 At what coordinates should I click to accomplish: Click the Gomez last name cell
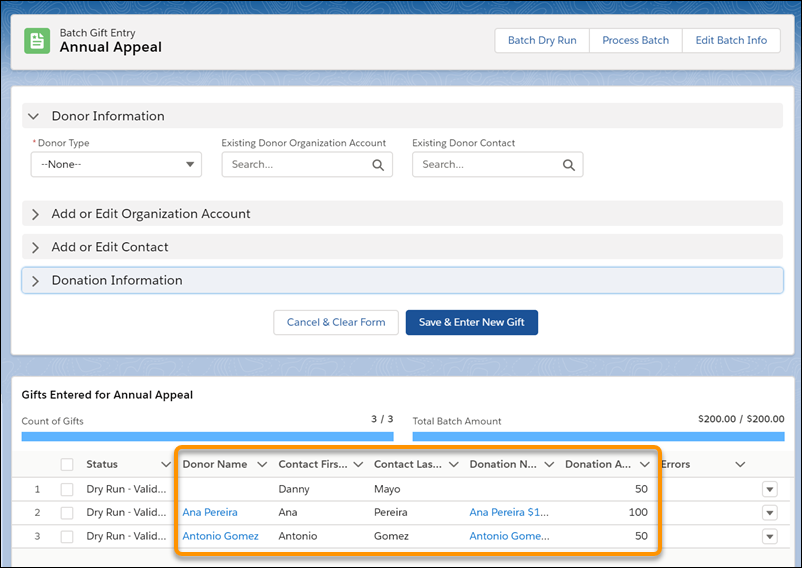[391, 536]
